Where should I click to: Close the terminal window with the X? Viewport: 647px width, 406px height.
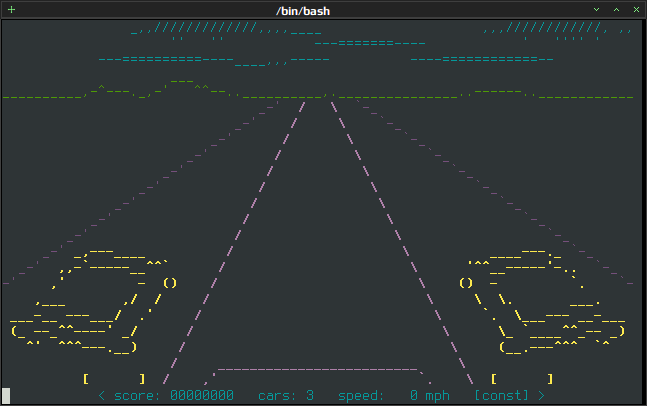(636, 9)
